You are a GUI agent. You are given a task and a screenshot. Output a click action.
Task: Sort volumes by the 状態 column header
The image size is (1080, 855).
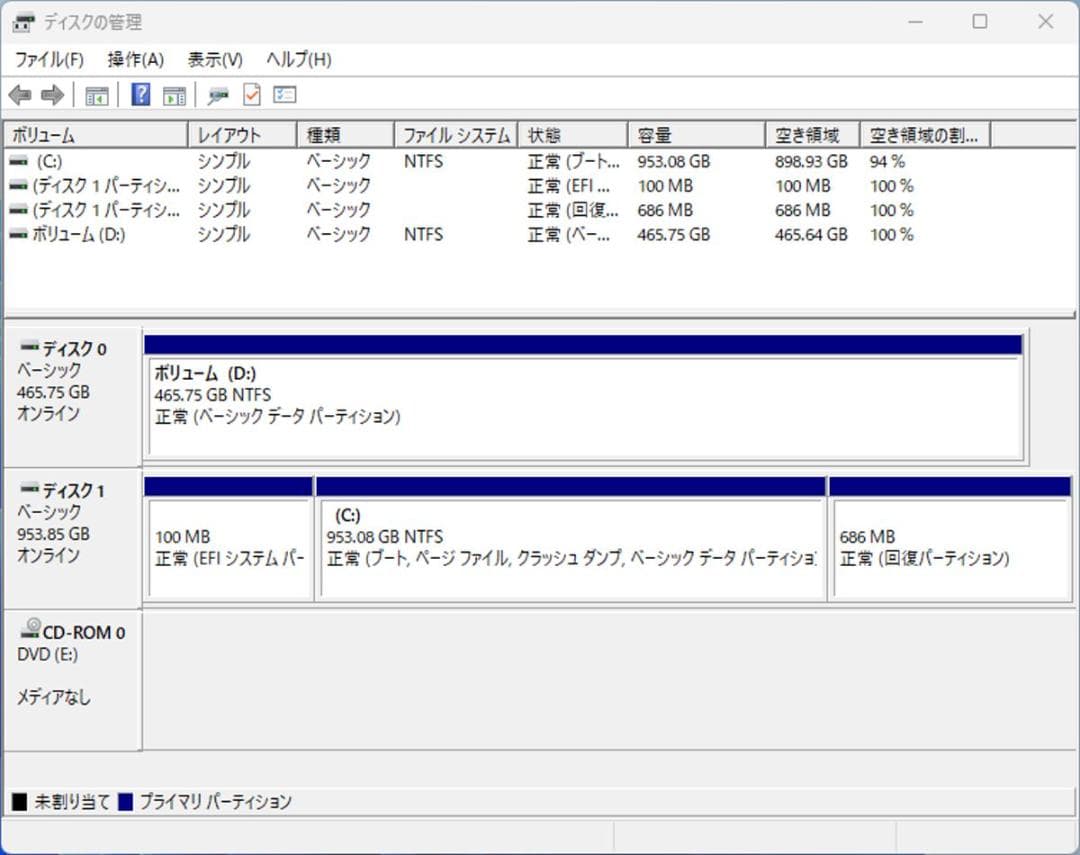click(x=543, y=134)
